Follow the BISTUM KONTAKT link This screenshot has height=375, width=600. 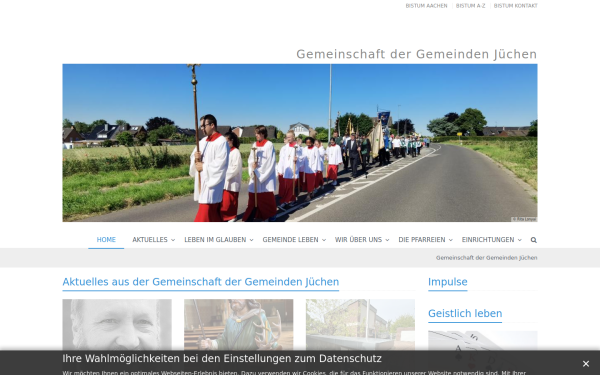tap(515, 6)
